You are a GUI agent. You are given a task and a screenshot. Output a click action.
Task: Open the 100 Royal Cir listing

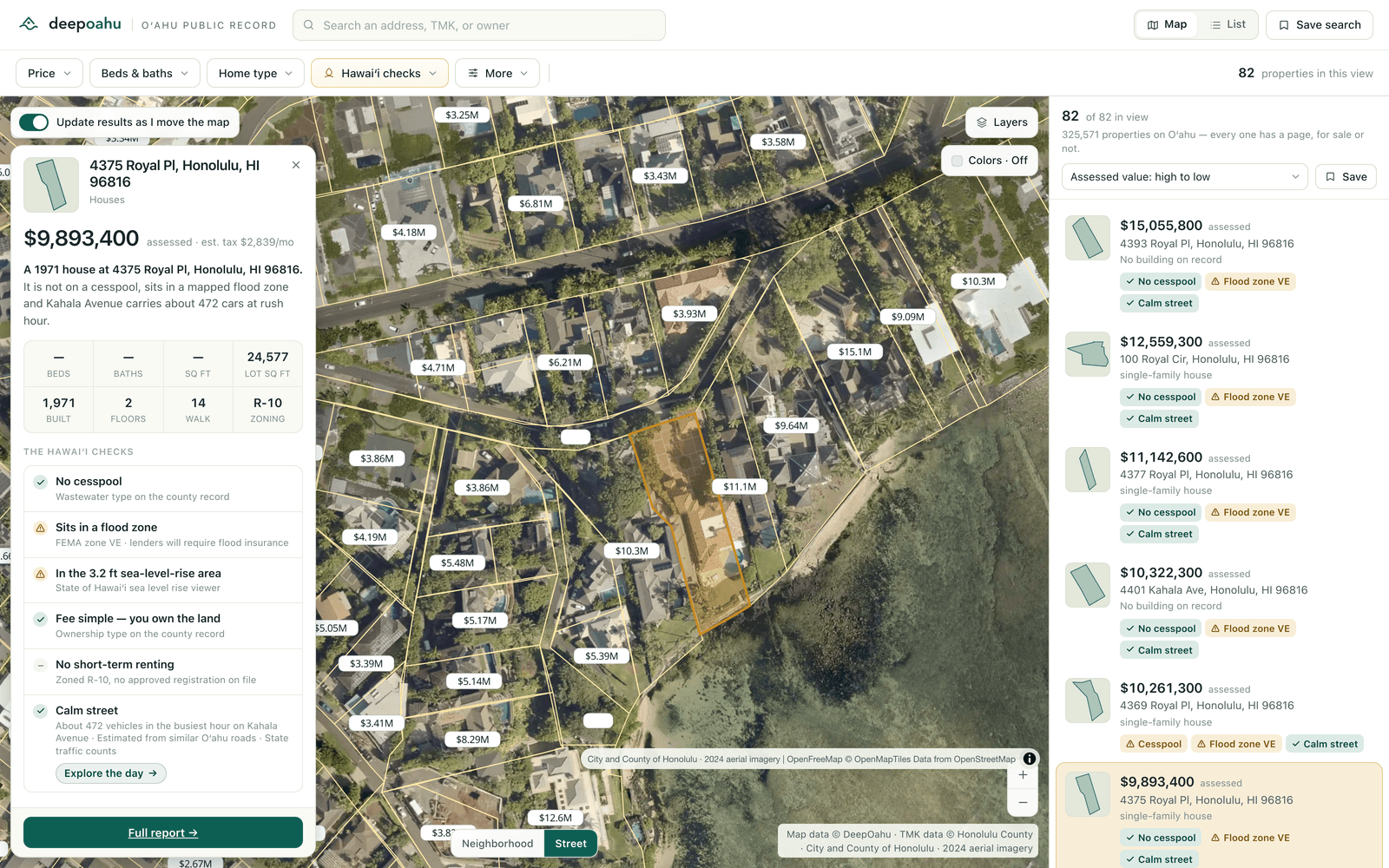click(1219, 379)
